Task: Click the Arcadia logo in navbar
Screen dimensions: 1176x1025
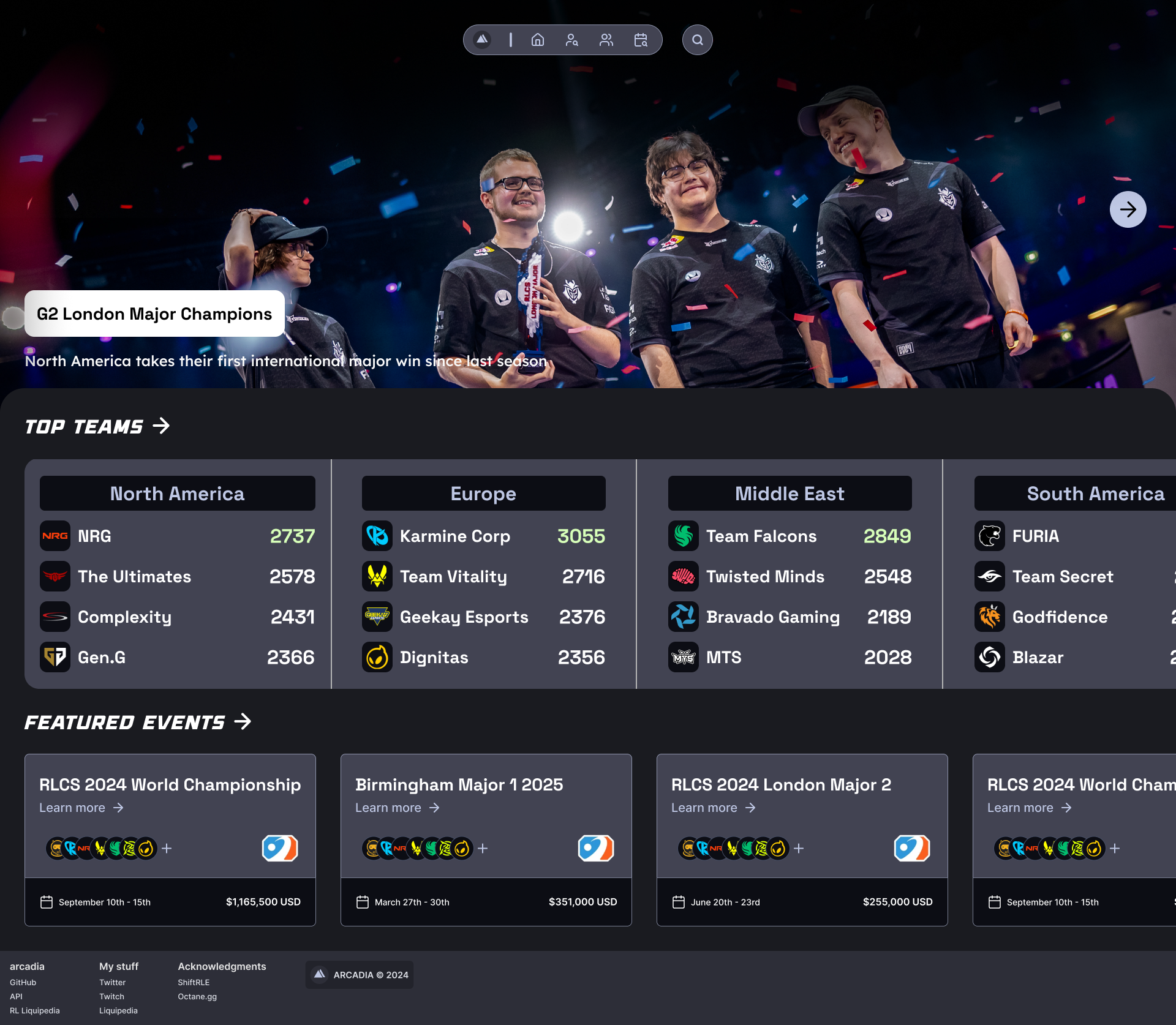Action: (483, 40)
